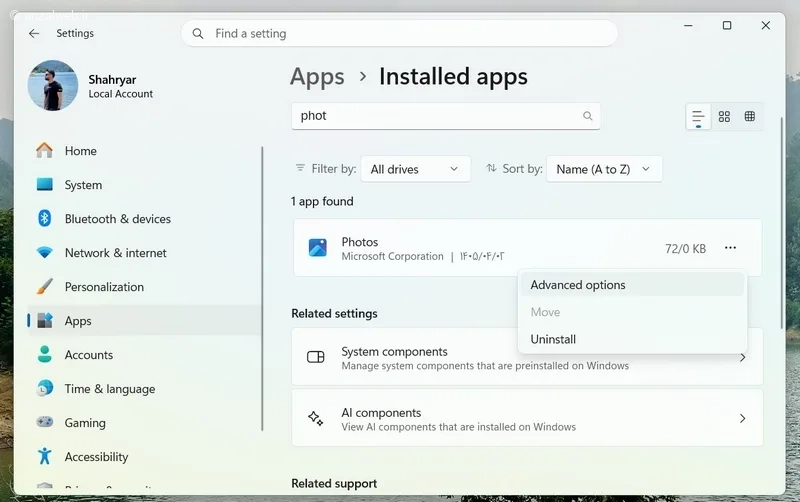Open Accessibility settings page
Viewport: 800px width, 502px height.
[x=144, y=456]
